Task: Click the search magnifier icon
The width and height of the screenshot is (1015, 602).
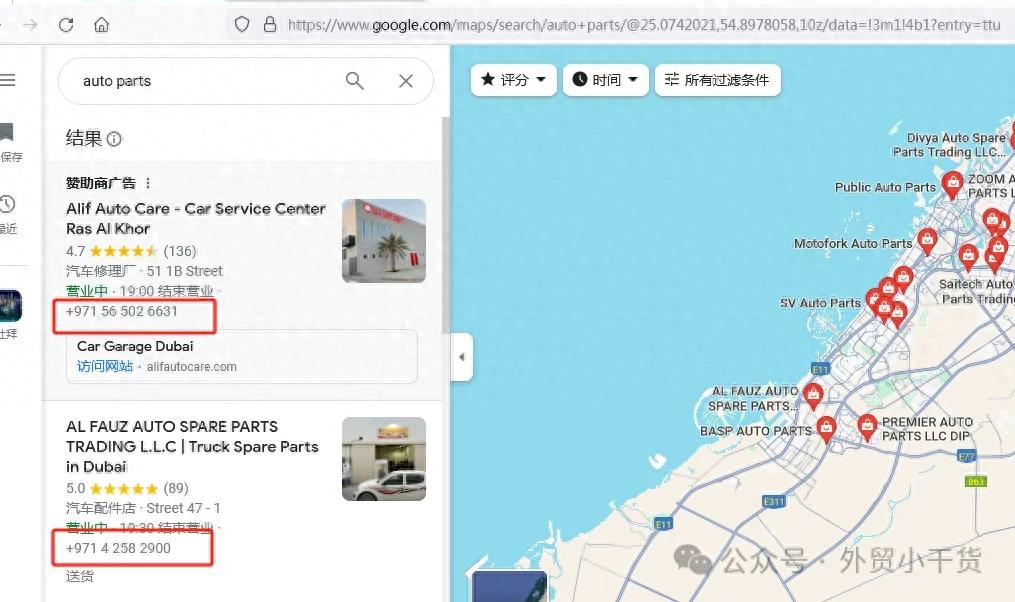Action: coord(354,81)
